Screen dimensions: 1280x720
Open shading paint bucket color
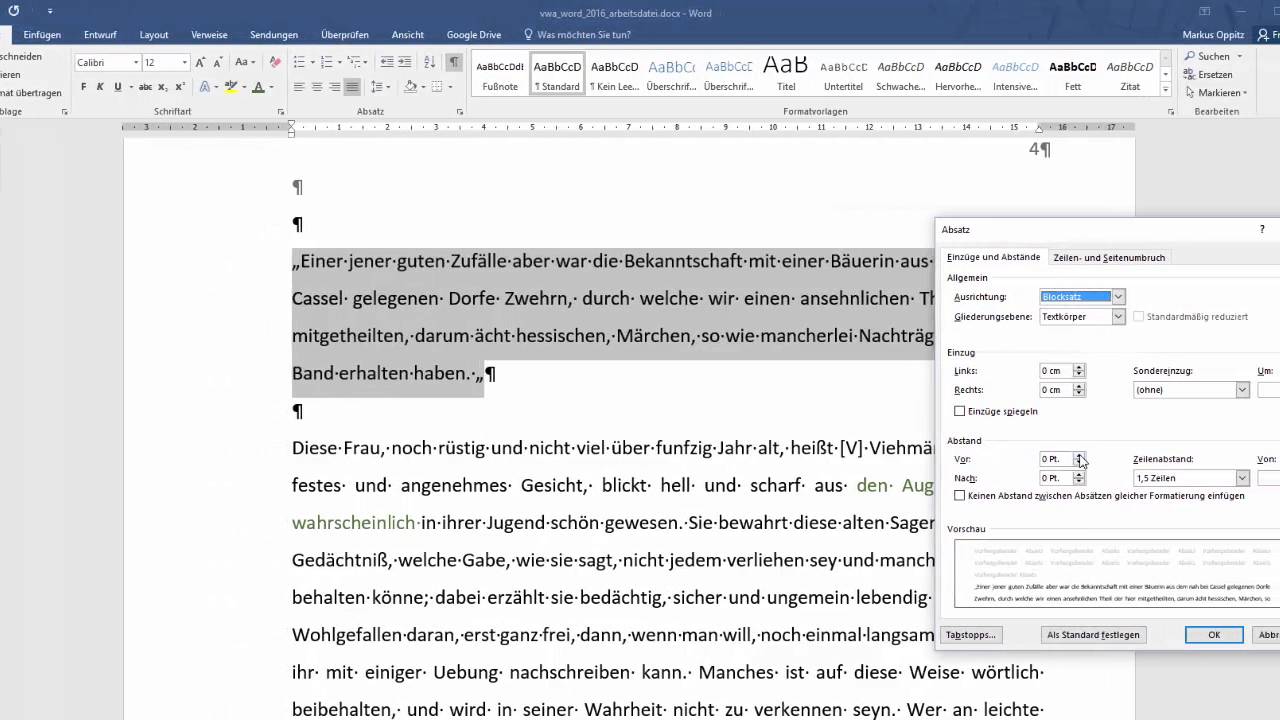[410, 87]
